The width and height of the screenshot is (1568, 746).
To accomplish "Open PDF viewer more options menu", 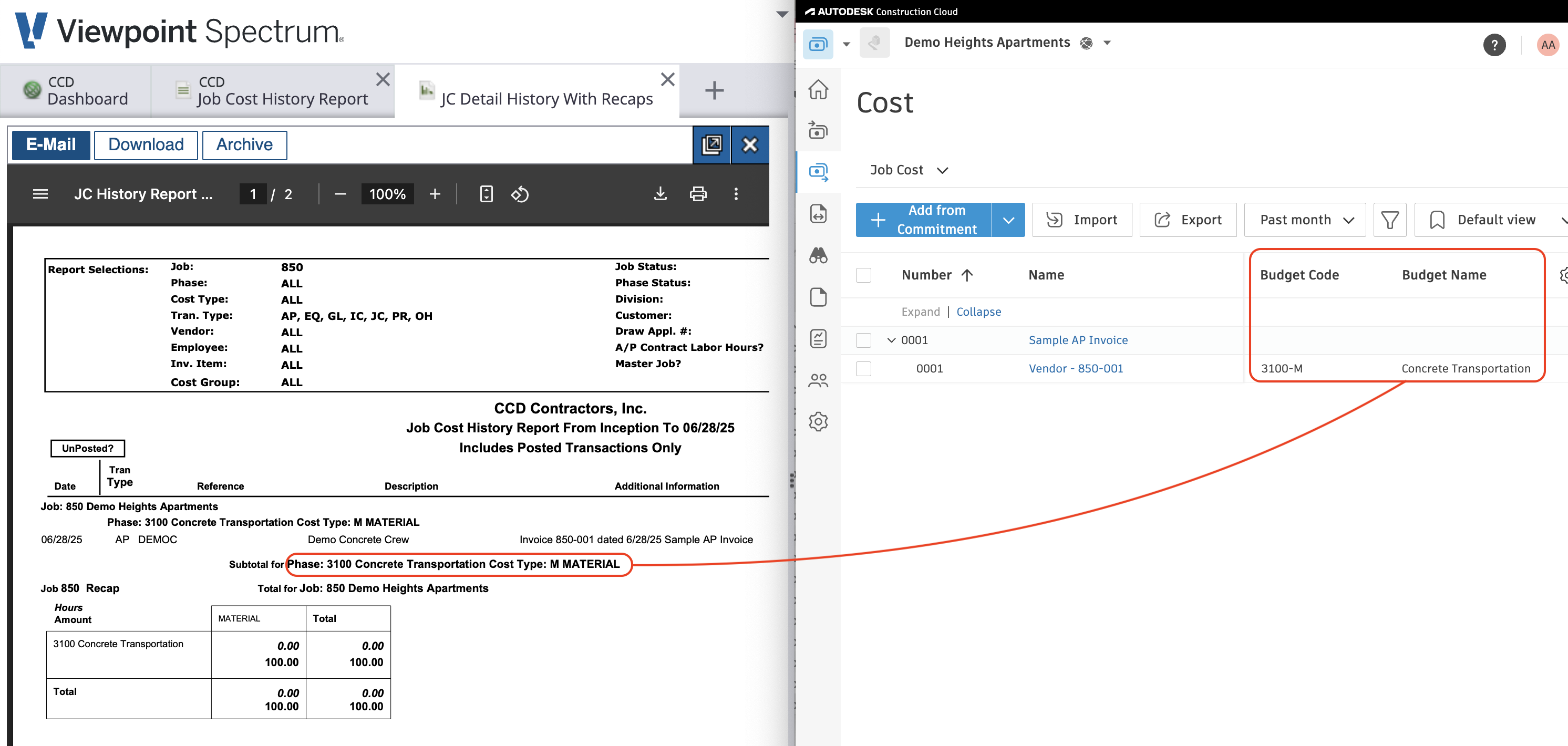I will [x=736, y=194].
